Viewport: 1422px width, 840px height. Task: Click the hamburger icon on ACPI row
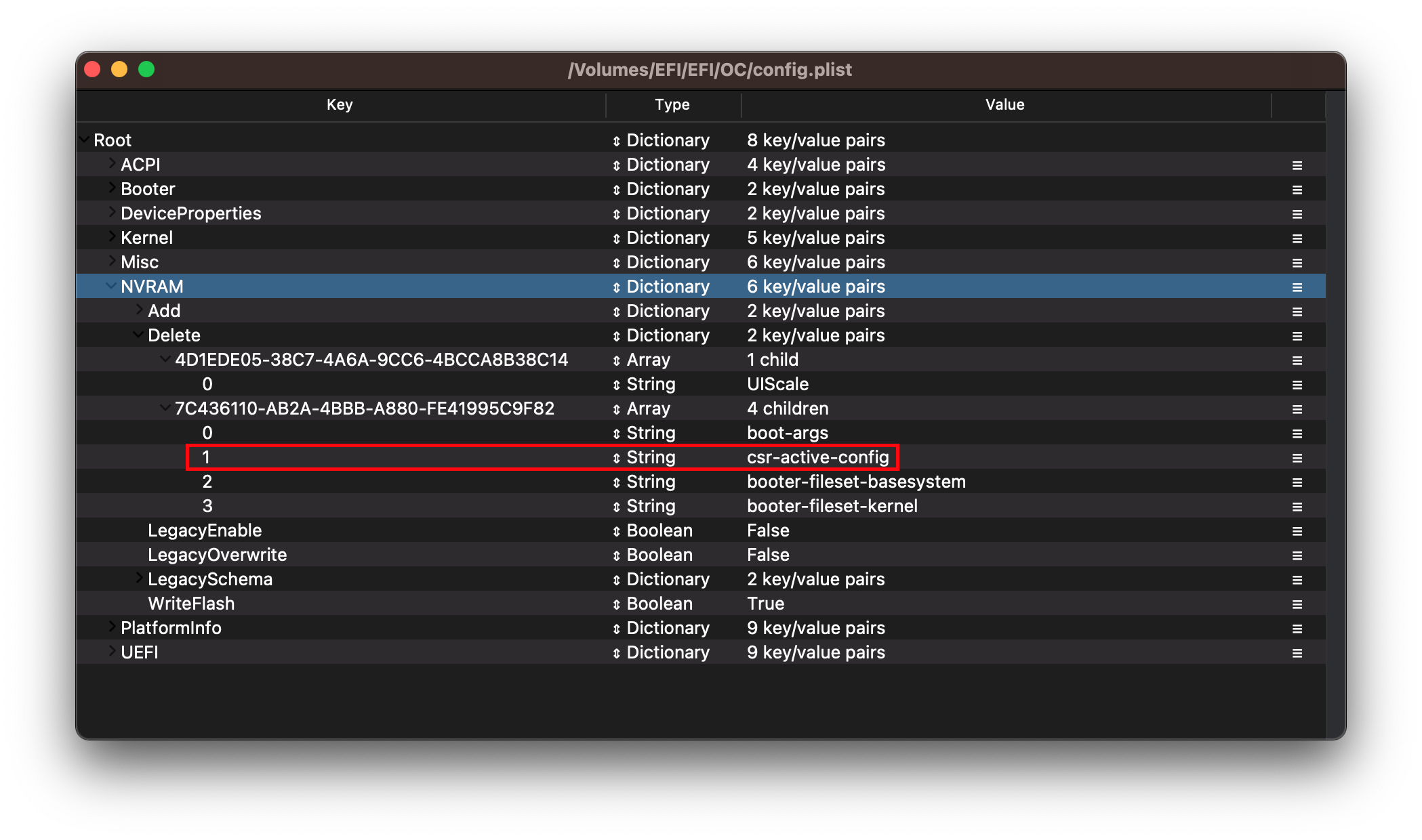[1297, 165]
